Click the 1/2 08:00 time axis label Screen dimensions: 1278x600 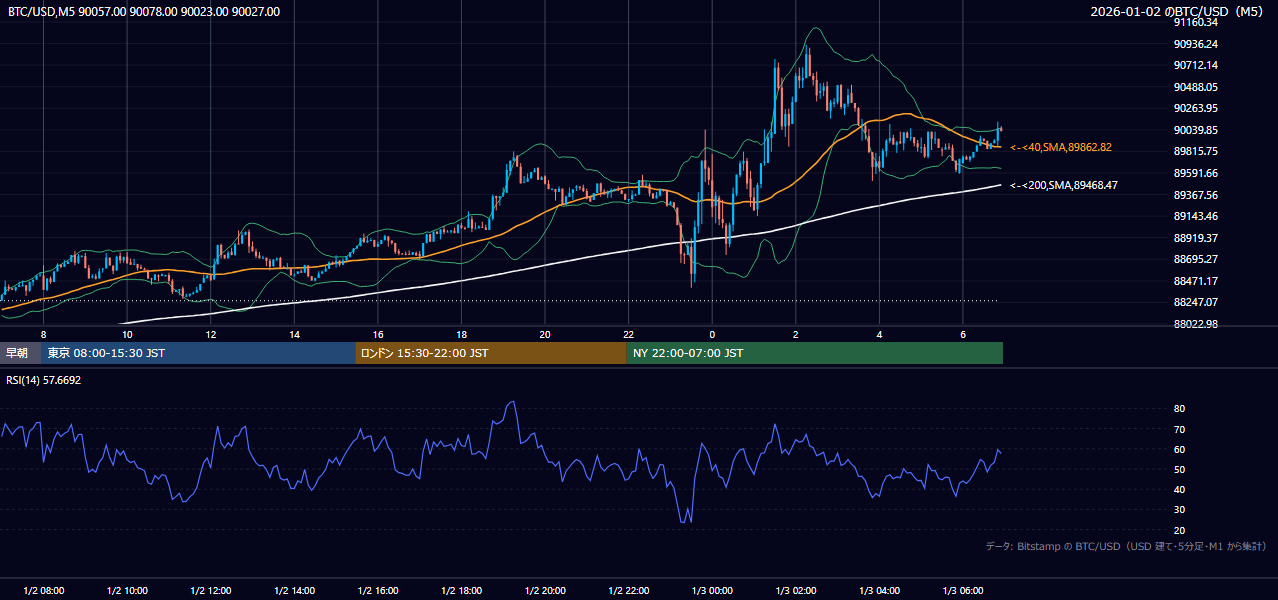(x=43, y=591)
